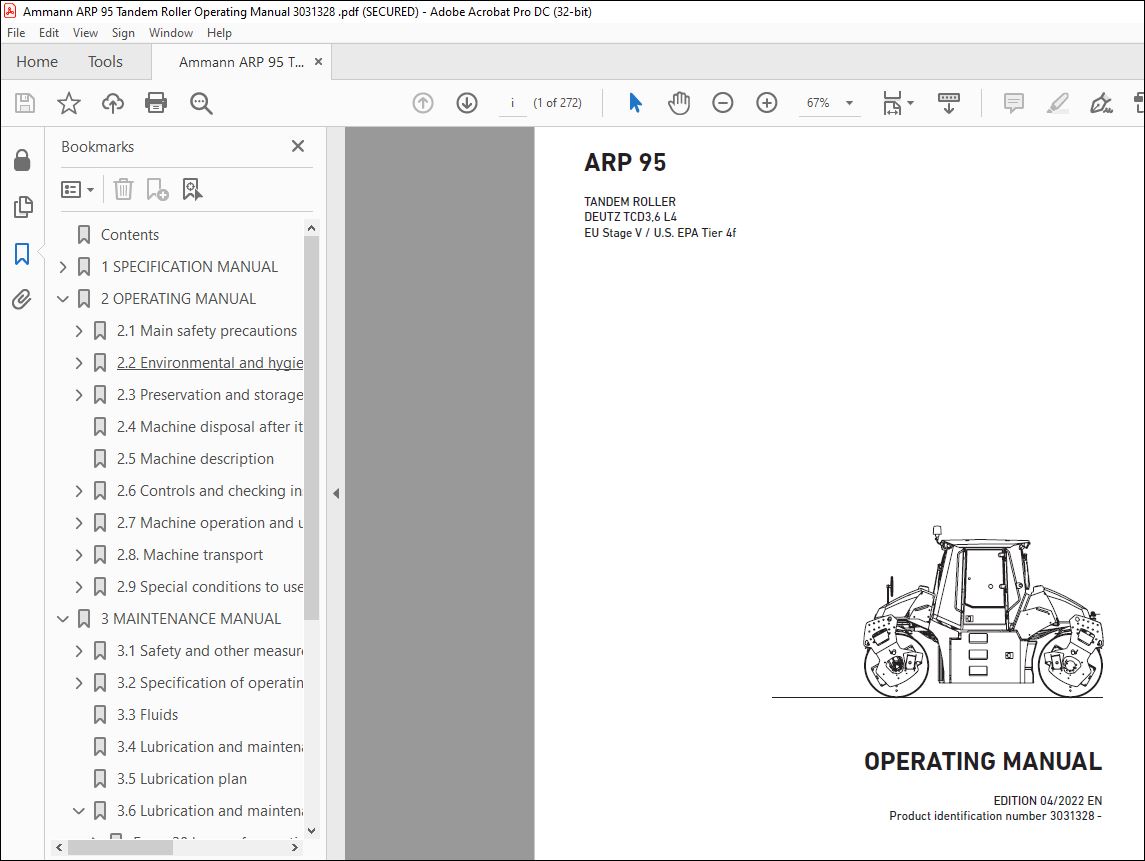This screenshot has height=861, width=1145.
Task: Open page thumbnails panel in sidebar
Action: (x=23, y=207)
